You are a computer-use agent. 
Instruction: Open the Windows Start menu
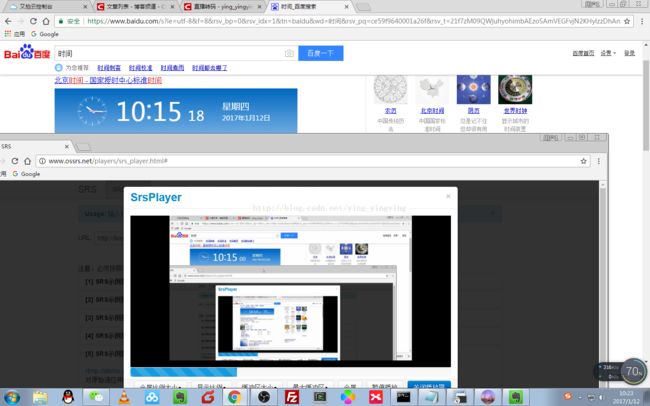11,397
